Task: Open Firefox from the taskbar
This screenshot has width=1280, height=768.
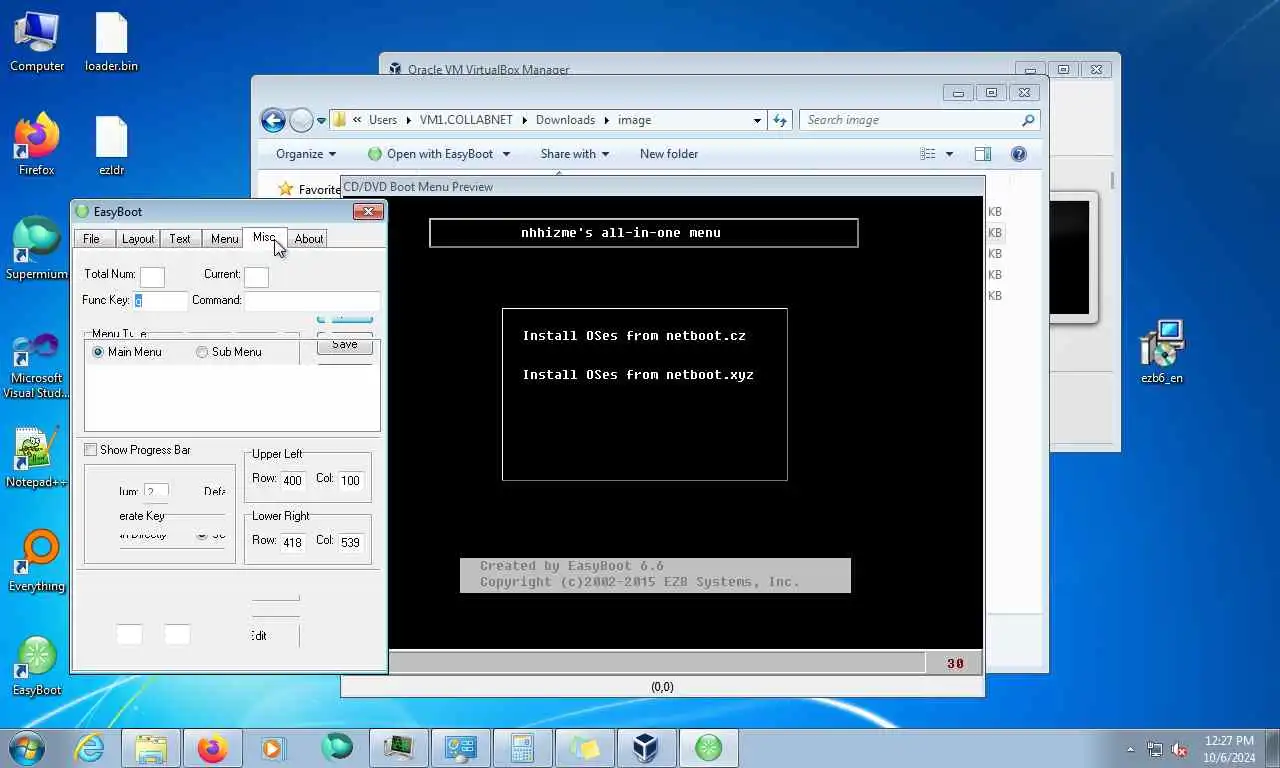Action: coord(213,748)
